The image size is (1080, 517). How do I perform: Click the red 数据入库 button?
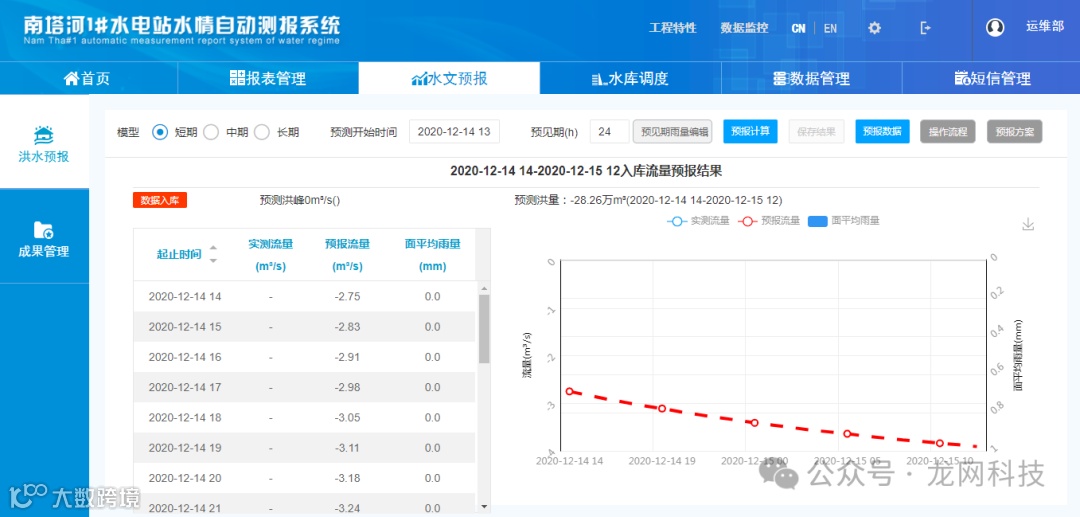(x=160, y=200)
